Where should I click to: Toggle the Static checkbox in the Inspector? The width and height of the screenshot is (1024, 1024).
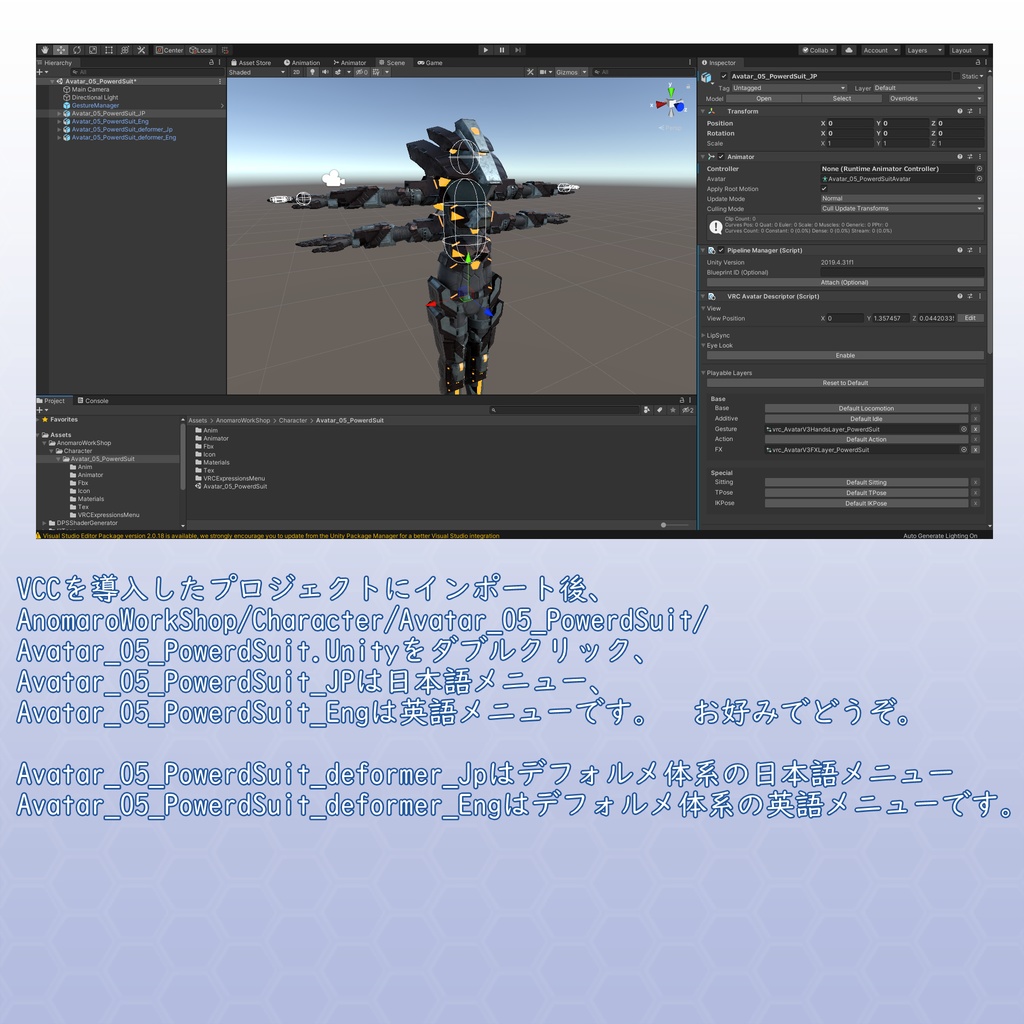pos(957,75)
